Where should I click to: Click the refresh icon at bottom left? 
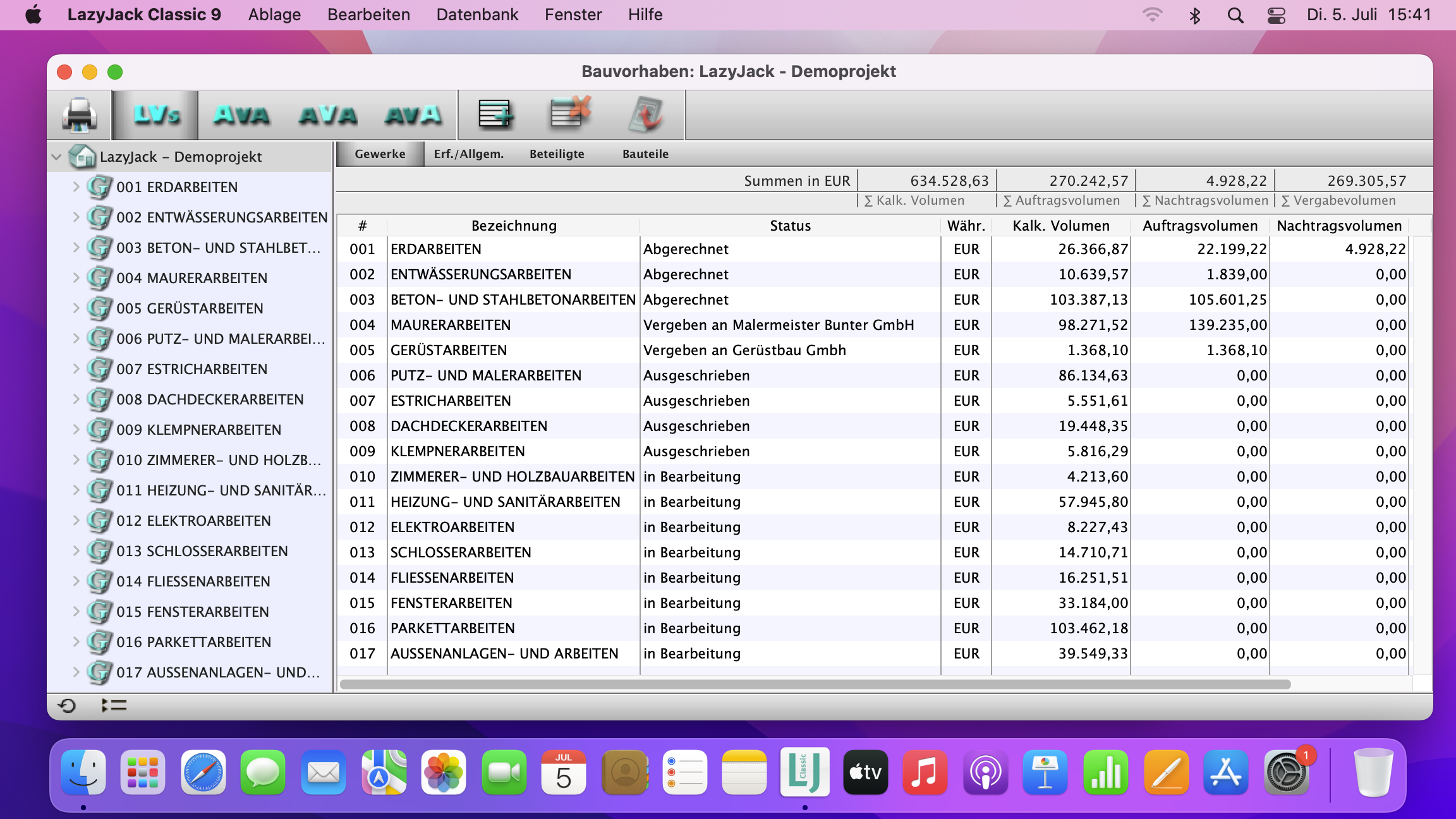point(67,705)
